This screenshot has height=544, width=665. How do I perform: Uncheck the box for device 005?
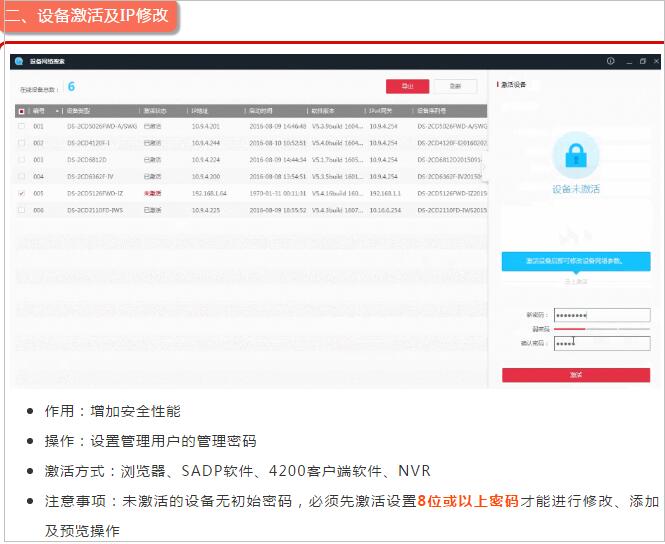(x=22, y=193)
